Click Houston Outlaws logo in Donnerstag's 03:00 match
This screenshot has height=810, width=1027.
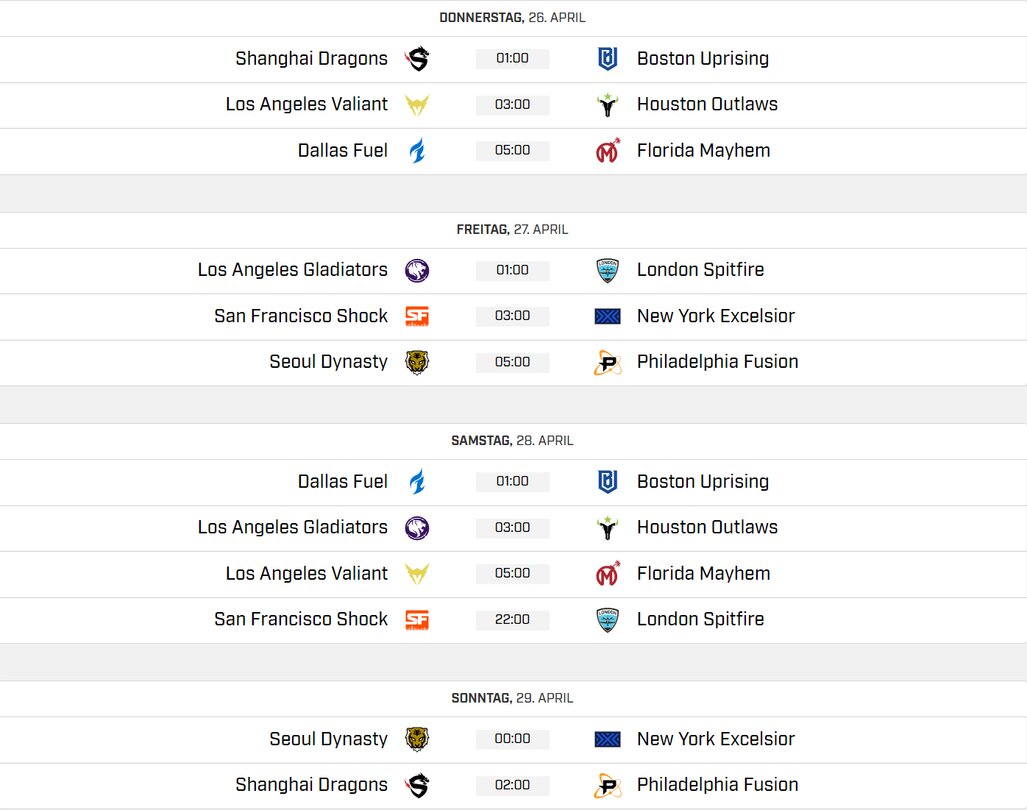pyautogui.click(x=607, y=105)
